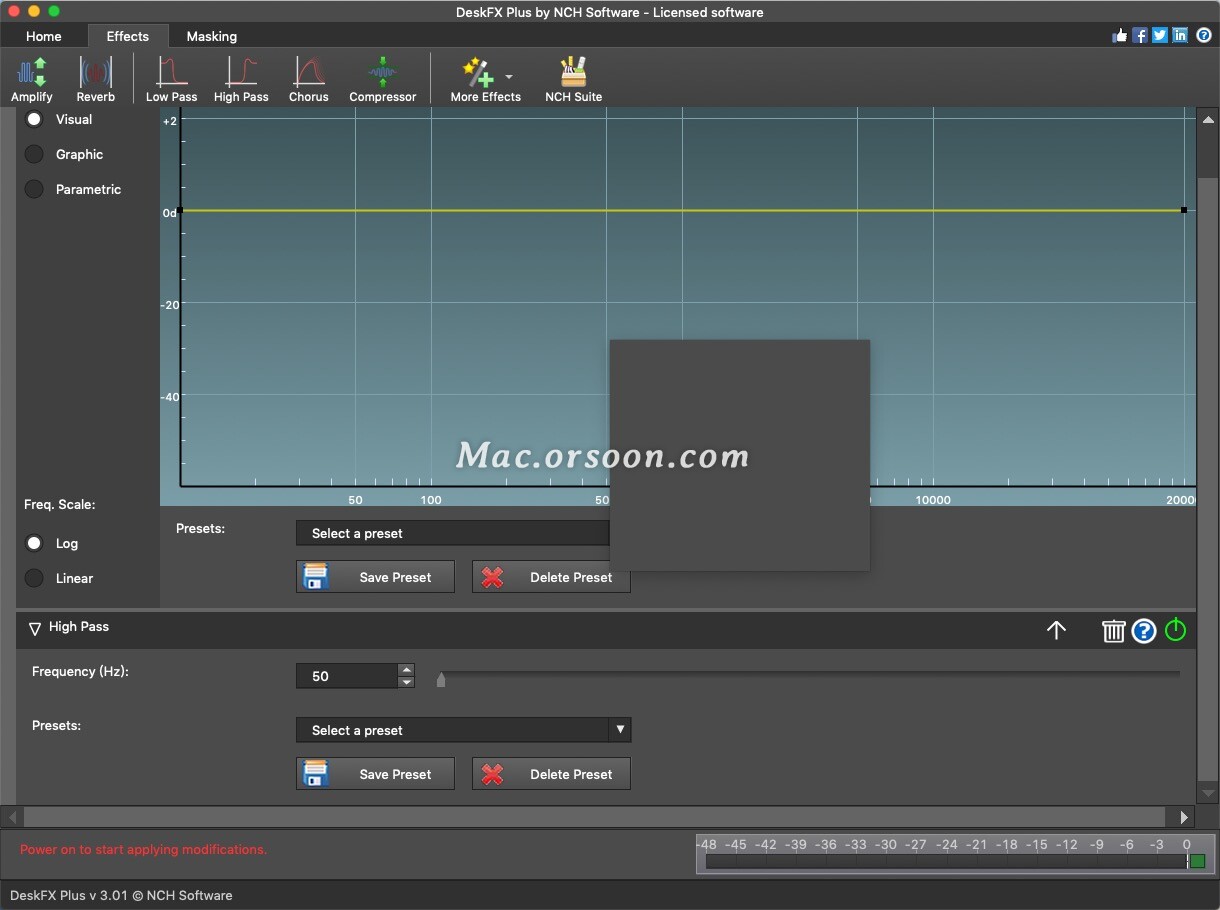The width and height of the screenshot is (1220, 910).
Task: Switch to the Home tab
Action: pos(44,36)
